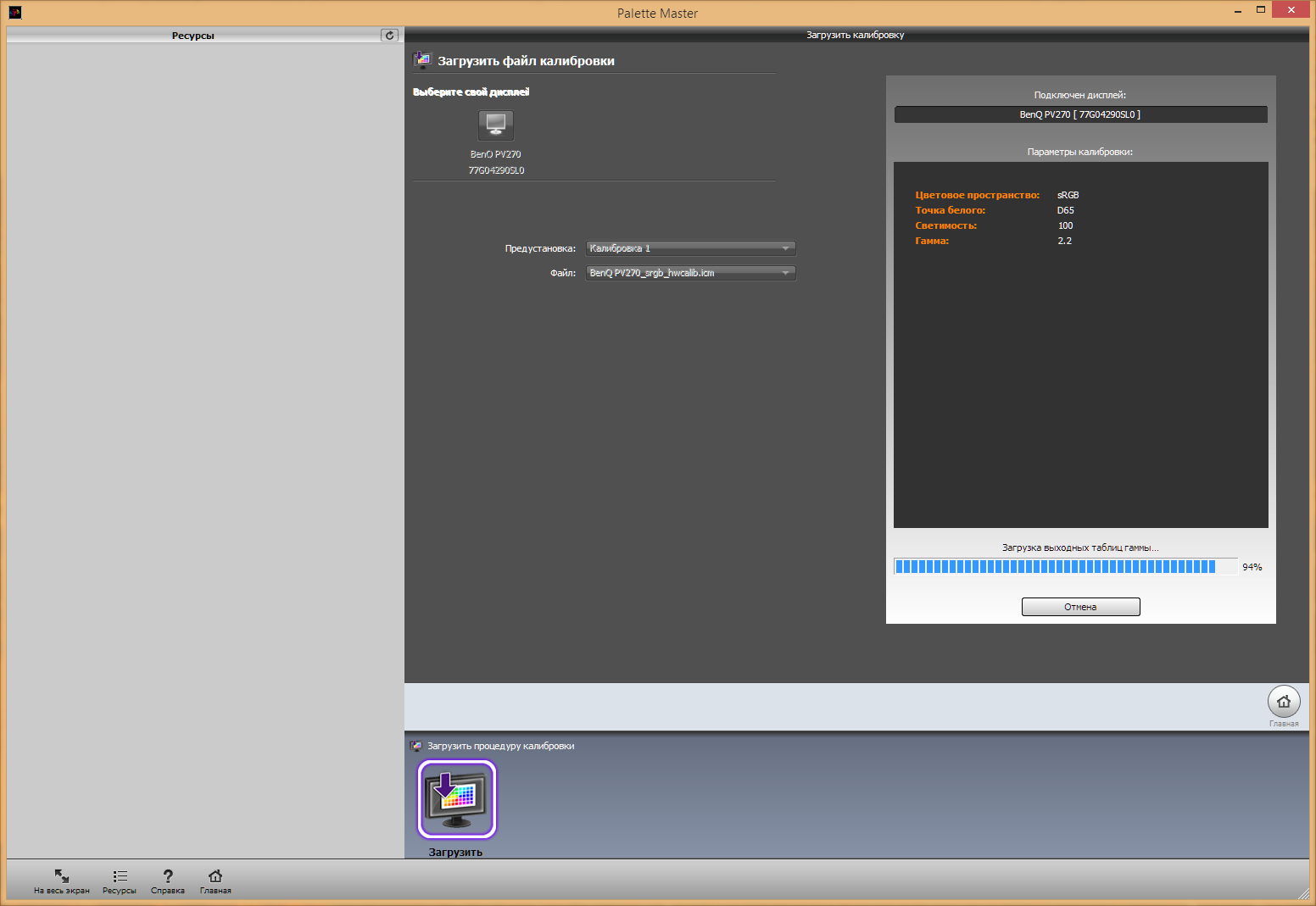Screen dimensions: 1316x906
Task: Click connected display field BenQ PV270 [77G04290SL0]
Action: (1080, 114)
